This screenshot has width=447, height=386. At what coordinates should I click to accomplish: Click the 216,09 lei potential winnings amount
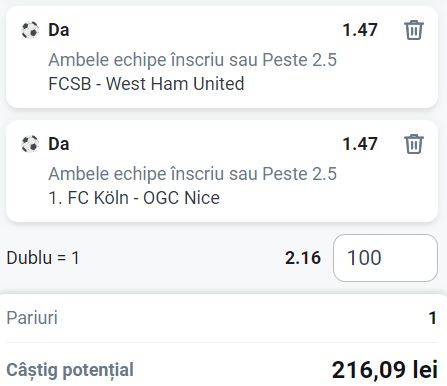coord(385,370)
